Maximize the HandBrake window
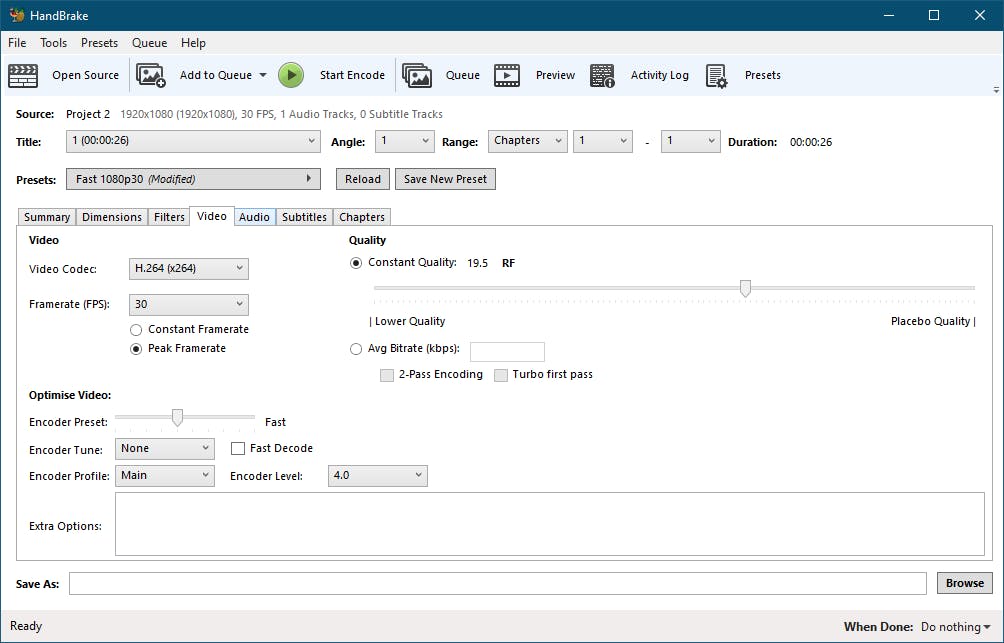The height and width of the screenshot is (643, 1004). click(x=934, y=15)
